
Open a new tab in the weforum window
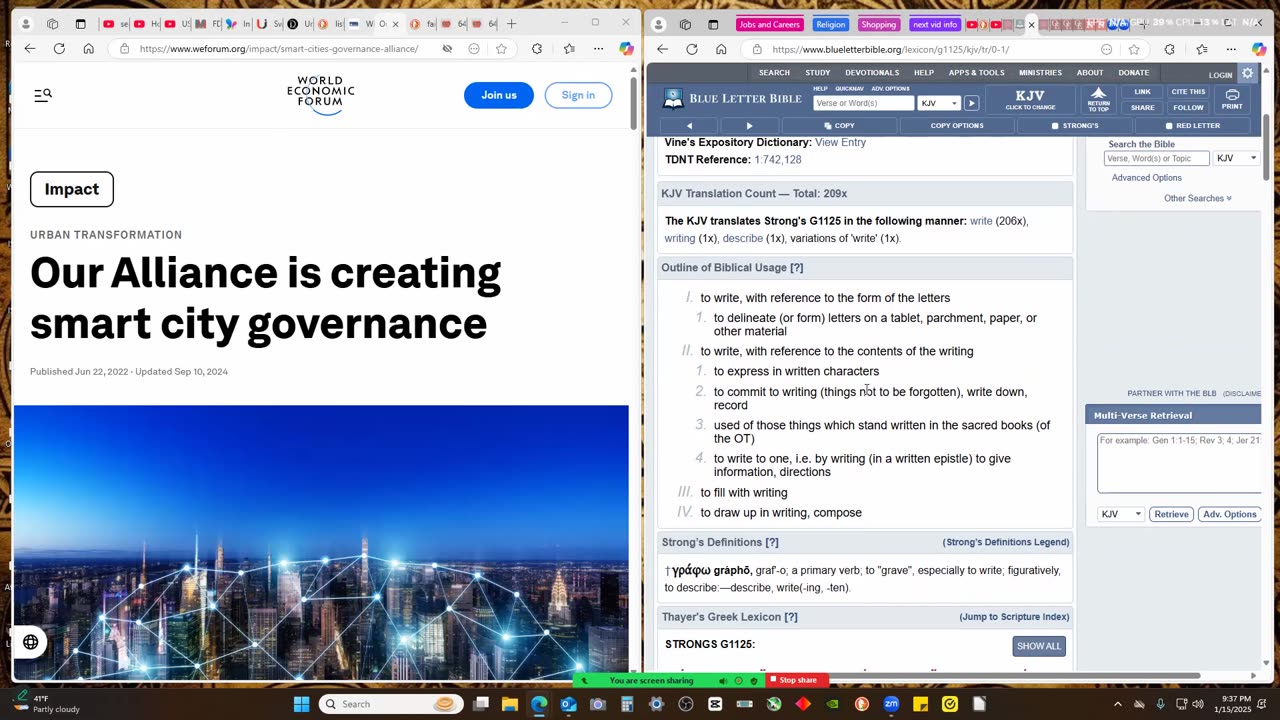point(512,23)
